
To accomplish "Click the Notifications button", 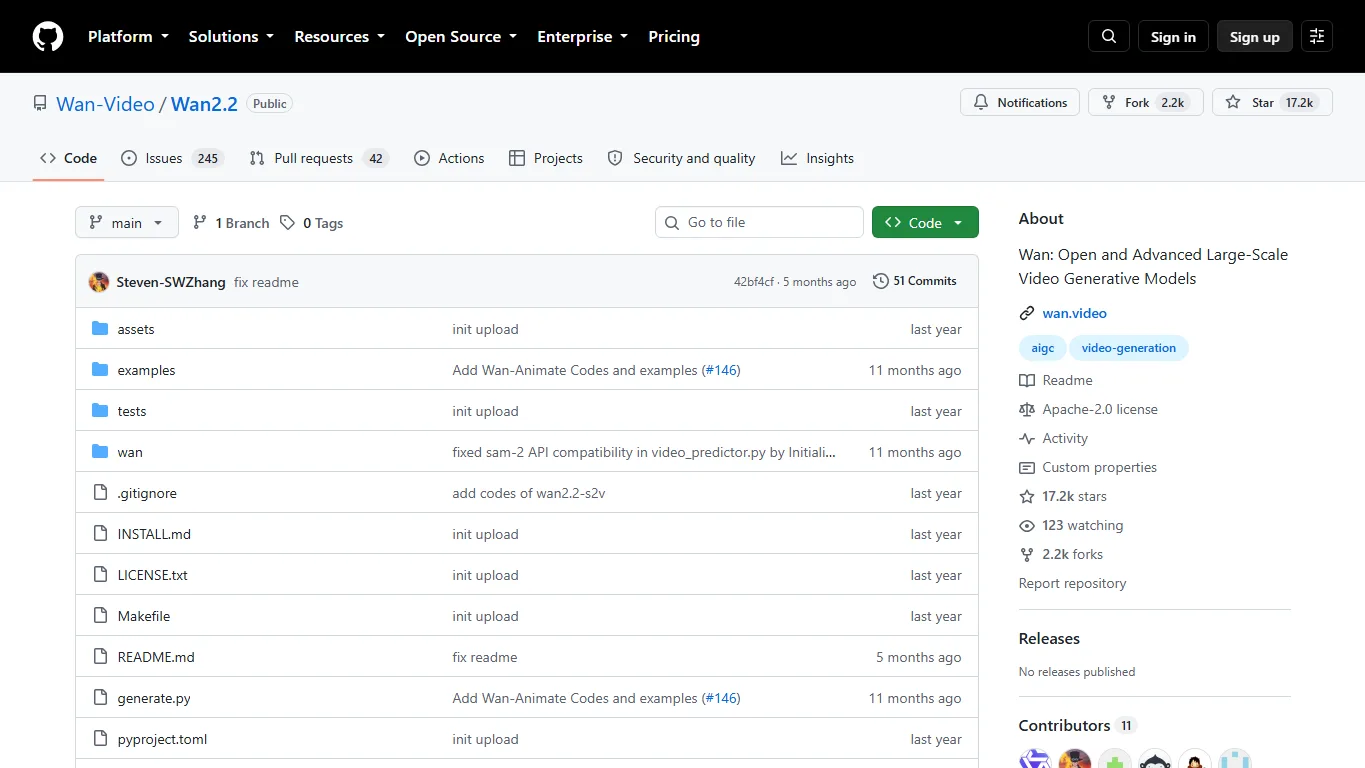I will [1020, 102].
